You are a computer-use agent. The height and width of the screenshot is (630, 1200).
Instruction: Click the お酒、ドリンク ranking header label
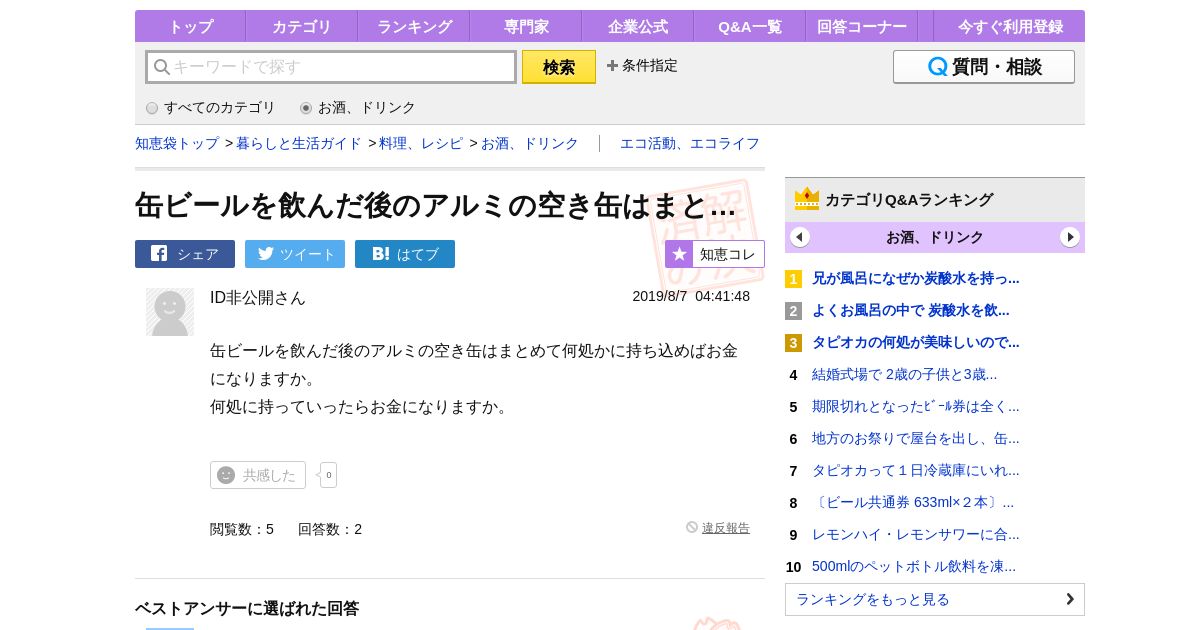(x=935, y=237)
